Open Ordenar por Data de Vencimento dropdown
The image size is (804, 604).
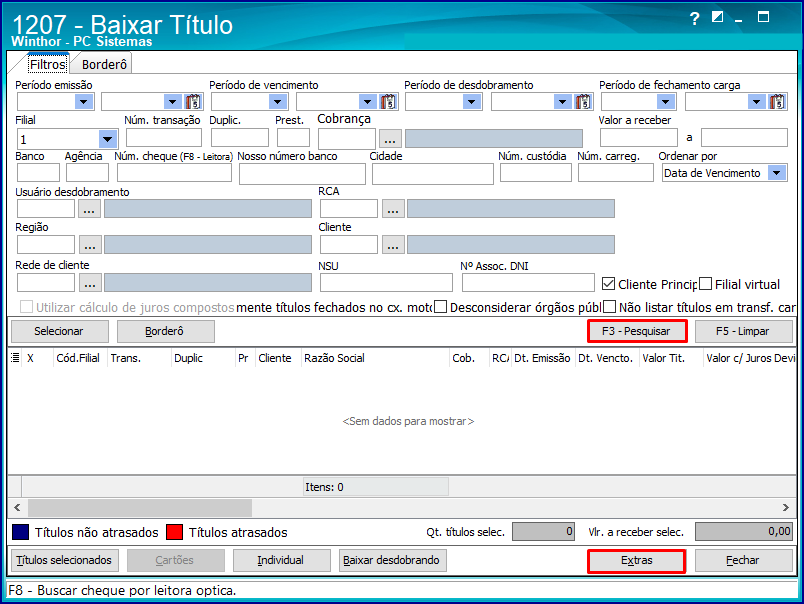point(777,173)
